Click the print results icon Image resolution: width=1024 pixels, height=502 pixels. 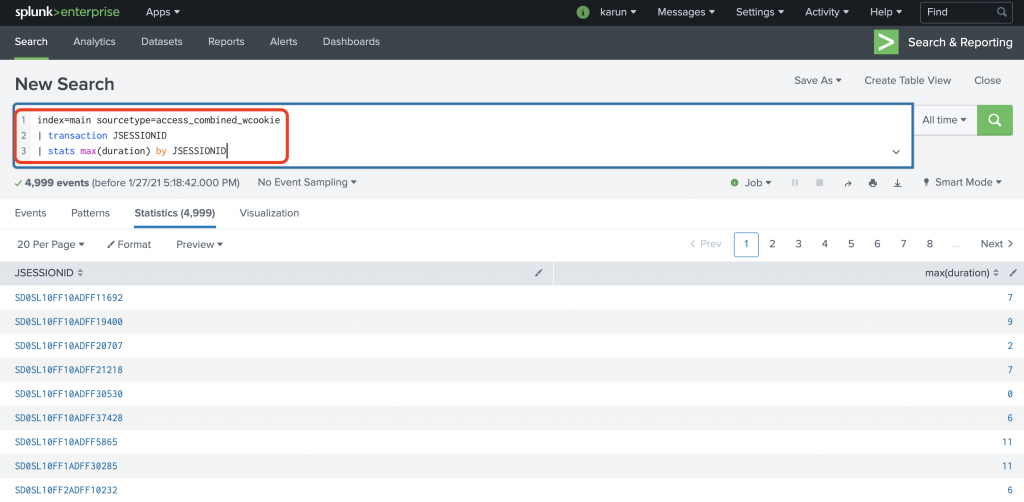873,183
